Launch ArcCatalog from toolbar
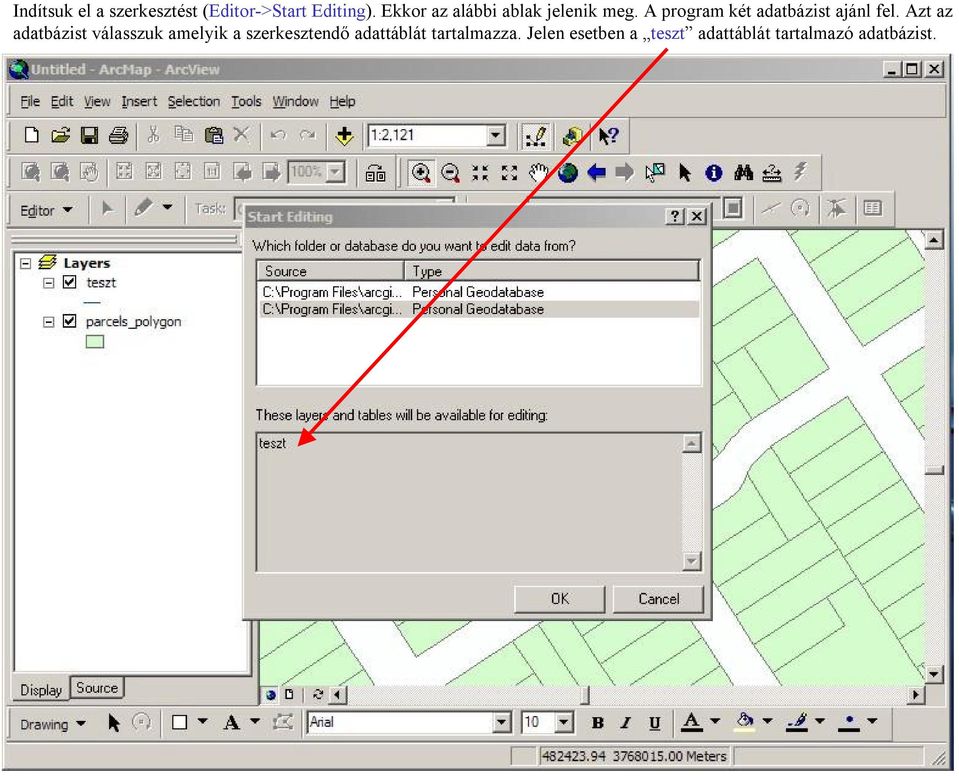The width and height of the screenshot is (959, 776). (x=572, y=136)
